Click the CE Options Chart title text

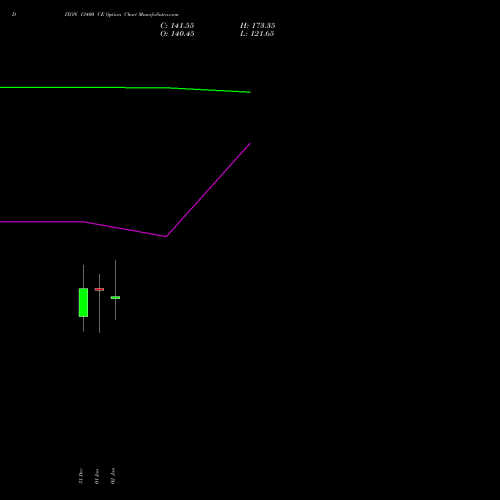click(121, 14)
